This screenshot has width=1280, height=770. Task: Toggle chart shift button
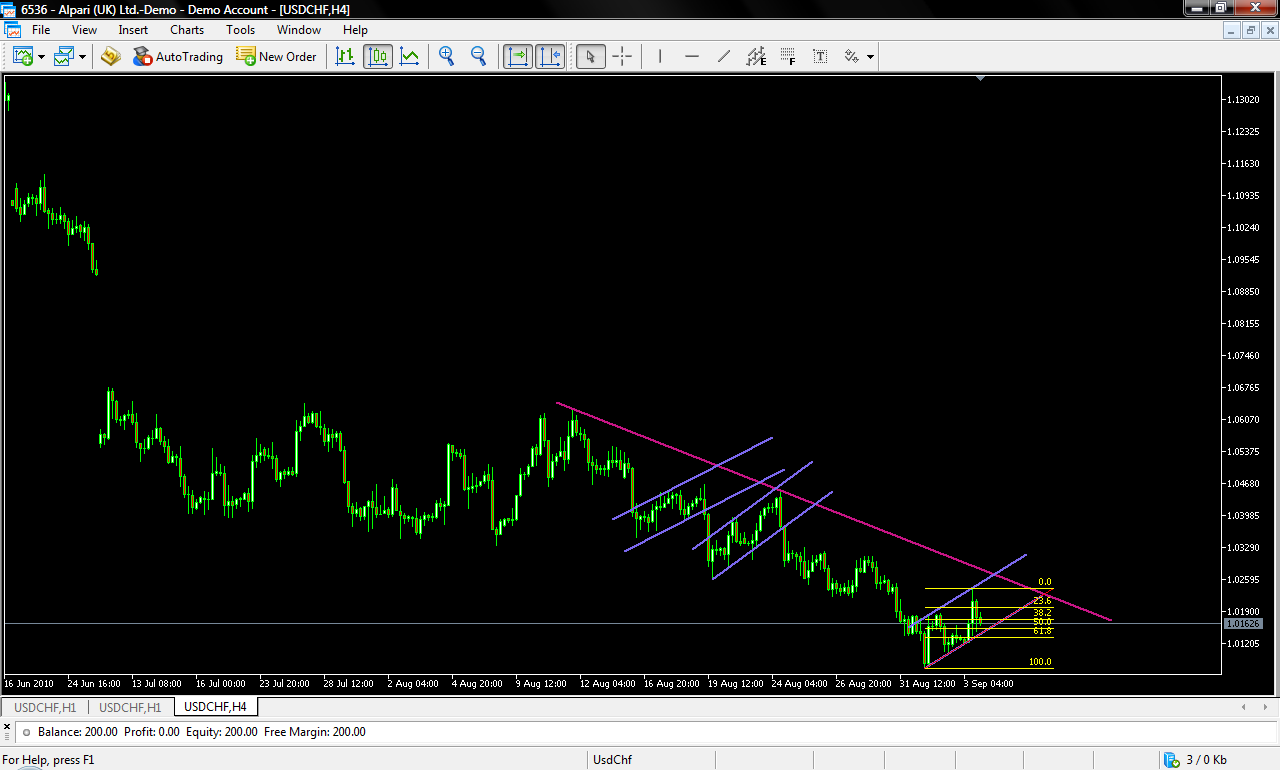pos(550,56)
